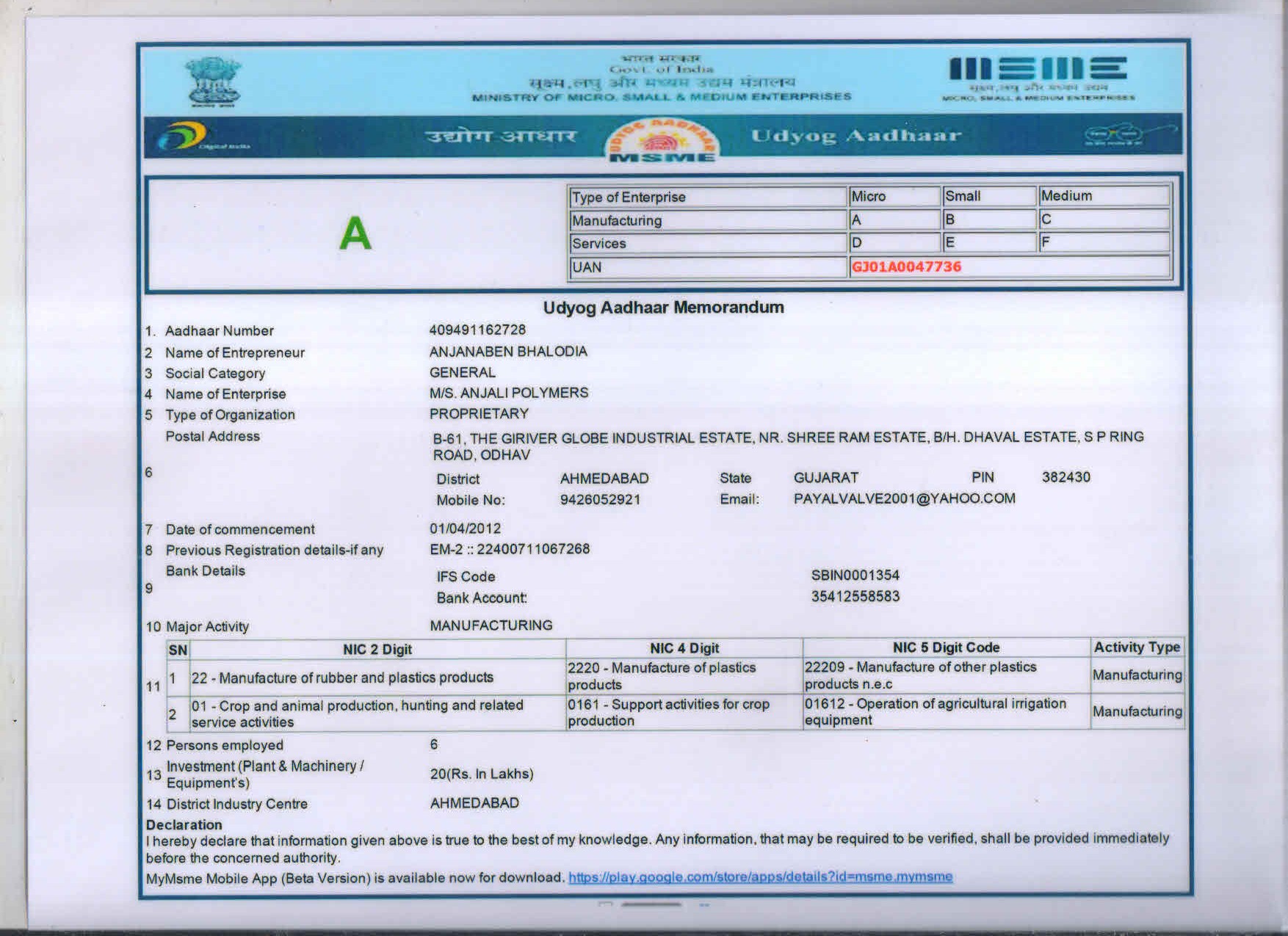Image resolution: width=1288 pixels, height=936 pixels.
Task: Click the PIN code 382430
Action: [1066, 477]
